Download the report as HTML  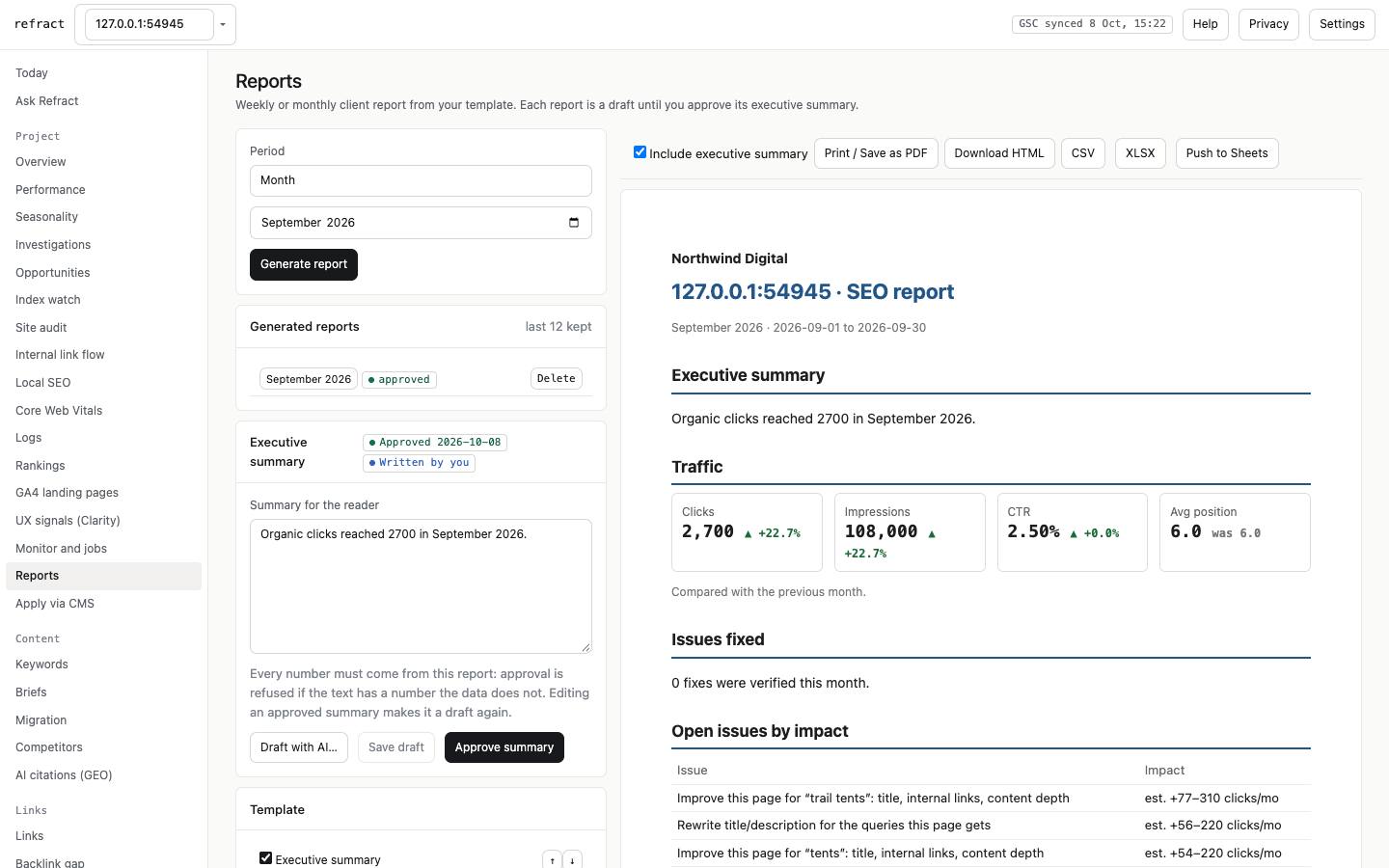point(999,153)
